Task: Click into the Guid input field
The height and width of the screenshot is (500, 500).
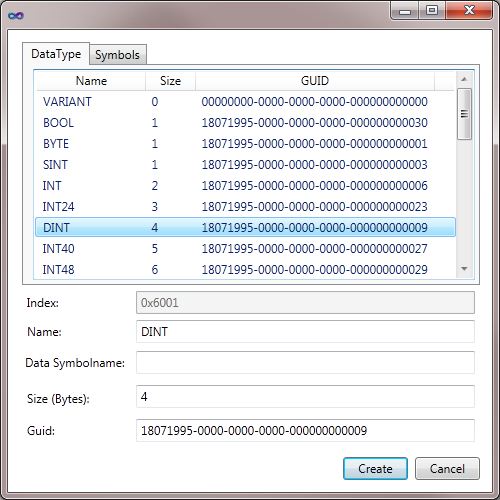Action: (x=305, y=431)
